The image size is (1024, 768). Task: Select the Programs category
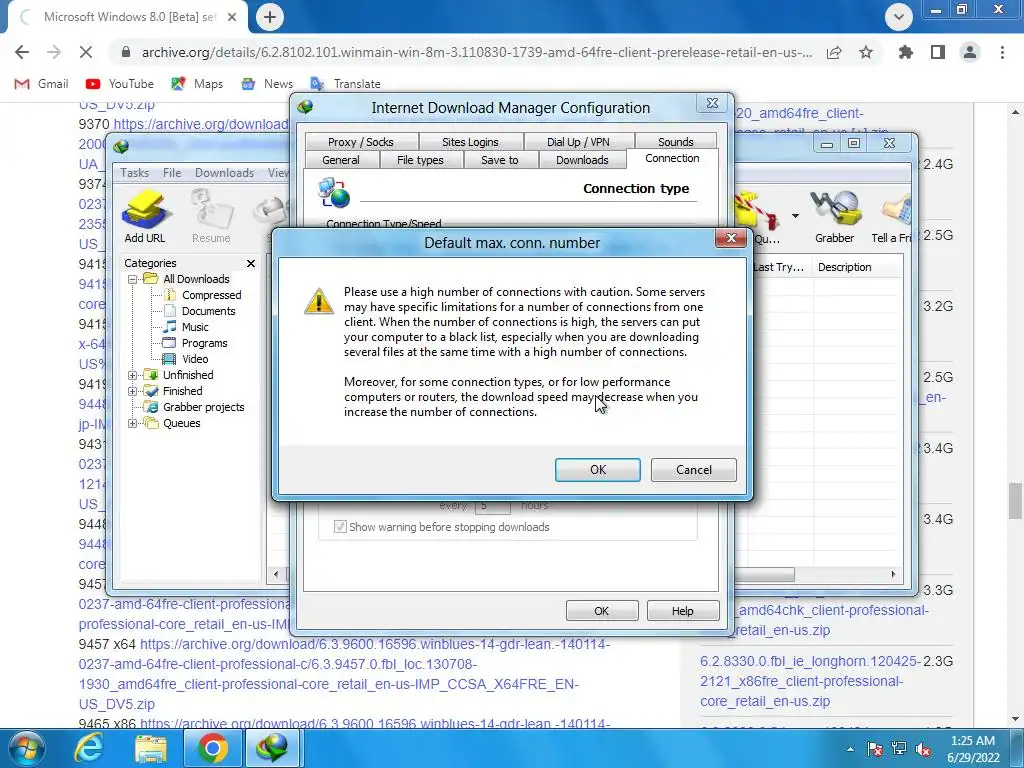pyautogui.click(x=204, y=343)
